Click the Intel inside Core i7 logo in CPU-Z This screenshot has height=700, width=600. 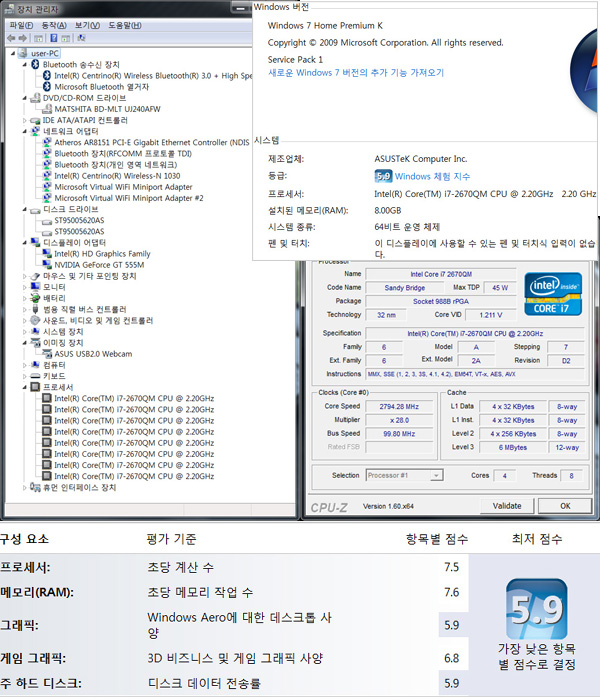pos(553,294)
